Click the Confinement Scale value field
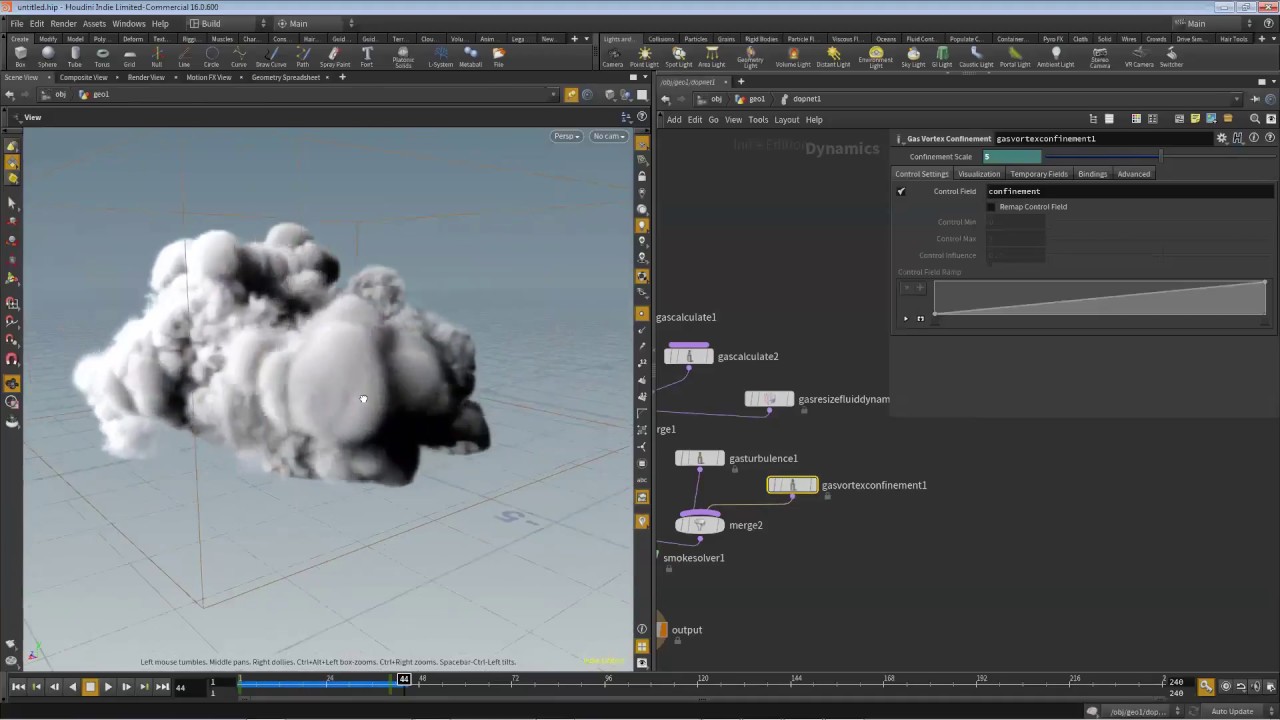Image resolution: width=1280 pixels, height=720 pixels. [x=1012, y=157]
